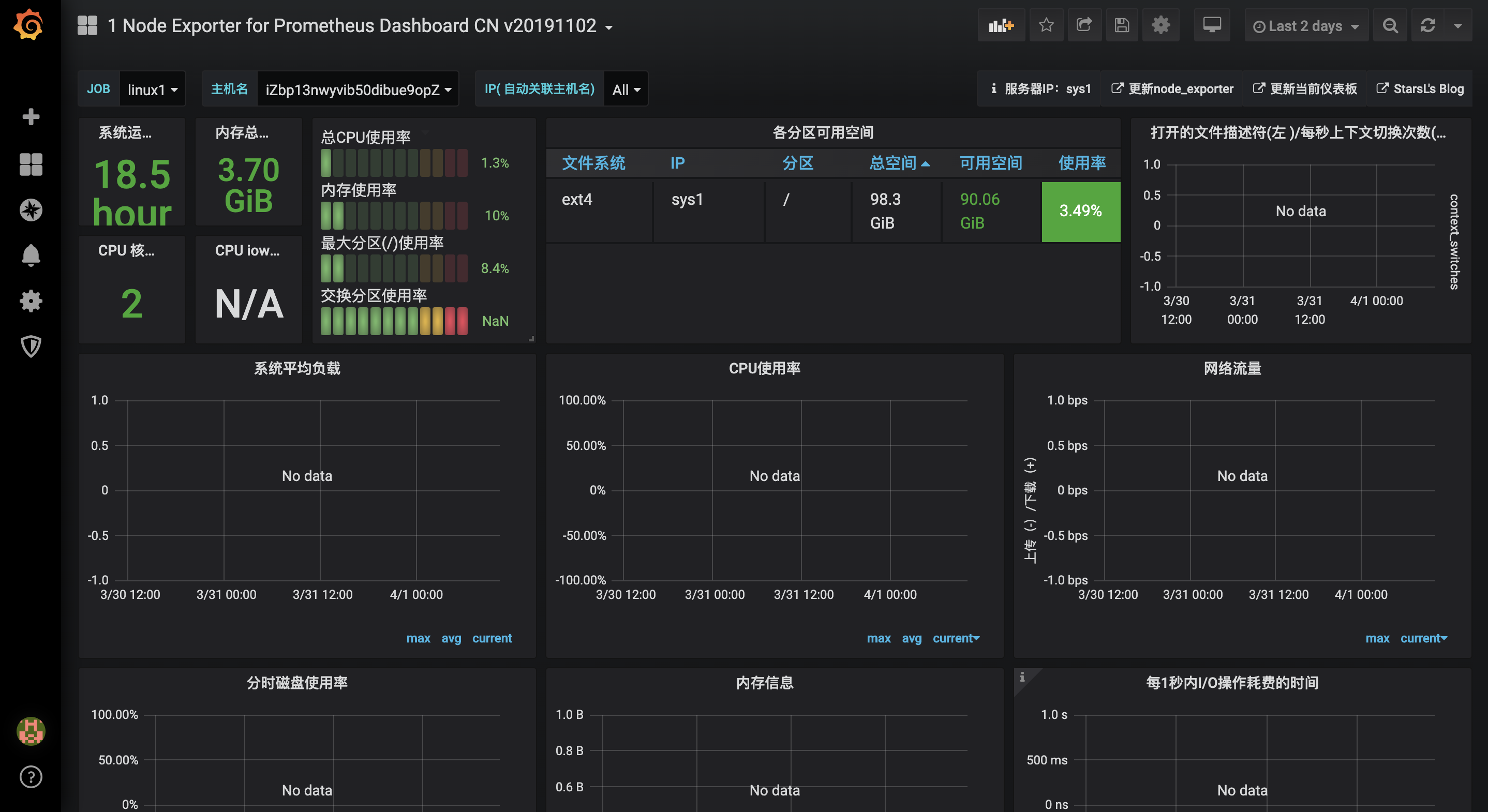Open dashboard settings gear in toolbar
The image size is (1488, 812).
tap(1160, 25)
